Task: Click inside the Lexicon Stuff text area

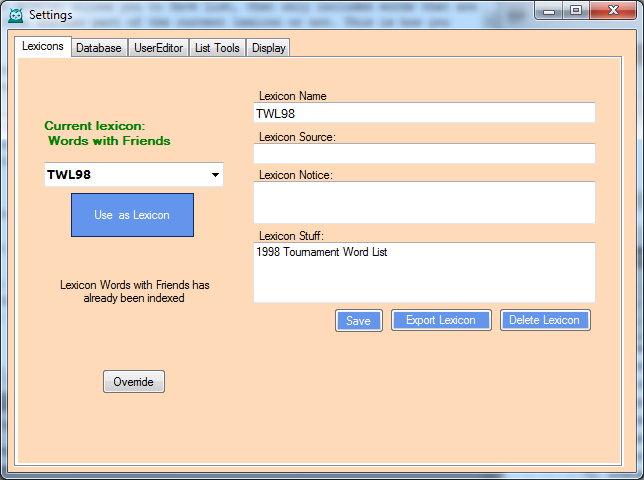Action: pos(424,272)
